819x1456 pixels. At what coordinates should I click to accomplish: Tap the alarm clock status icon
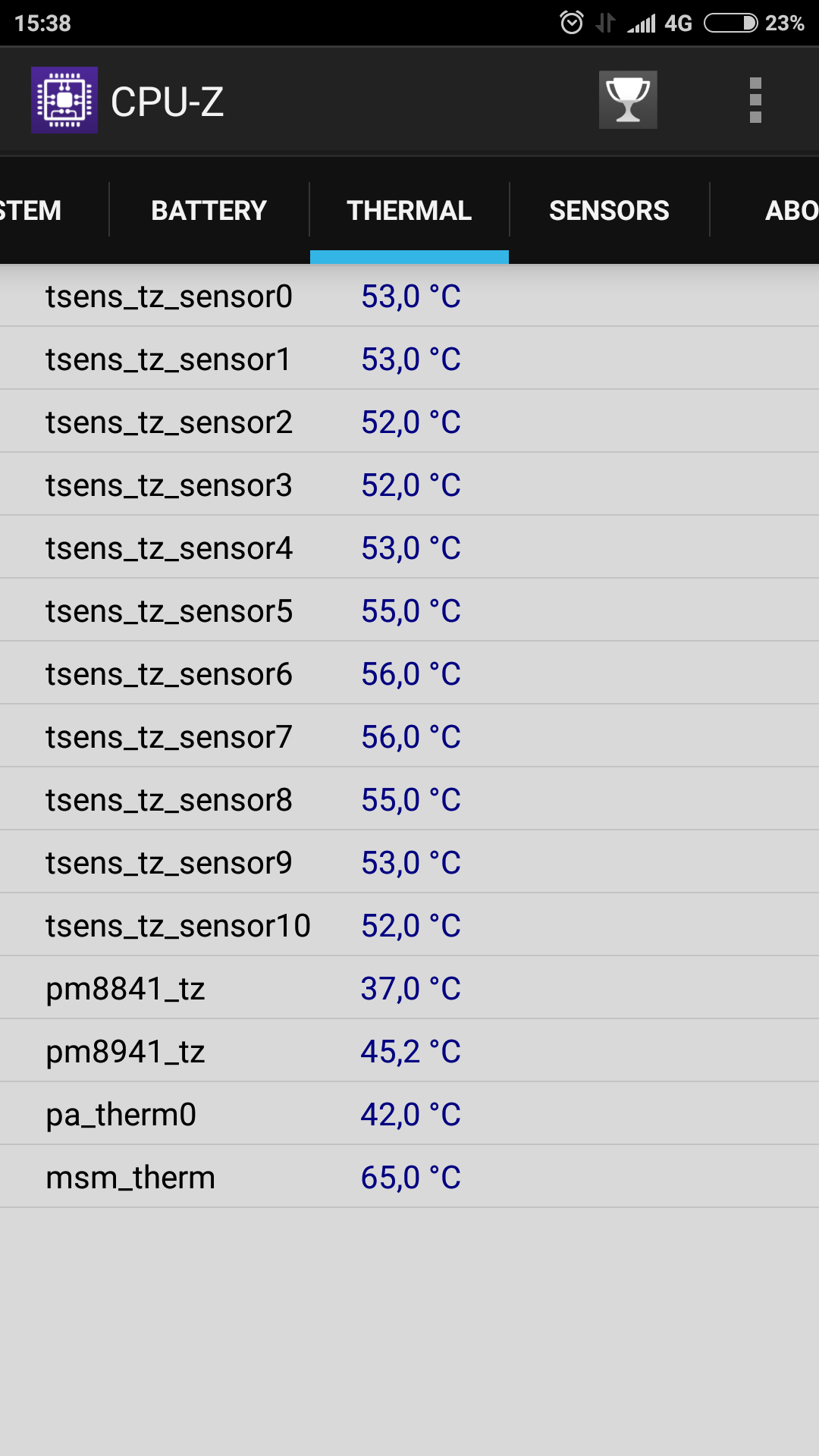[572, 23]
